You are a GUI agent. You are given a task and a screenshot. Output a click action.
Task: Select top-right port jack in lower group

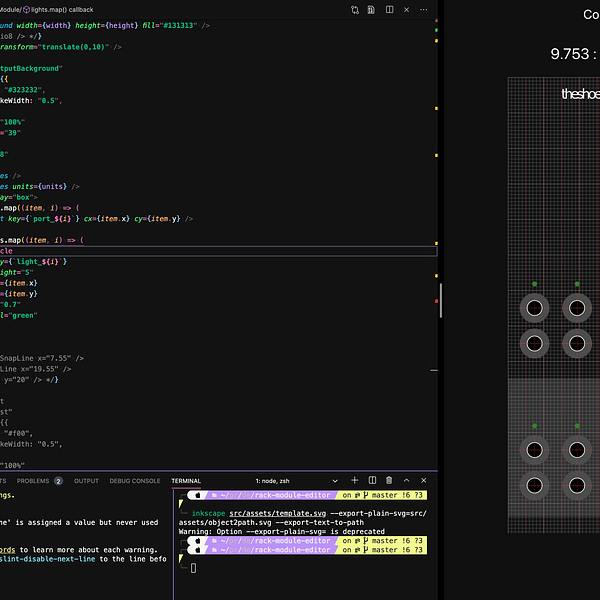577,450
